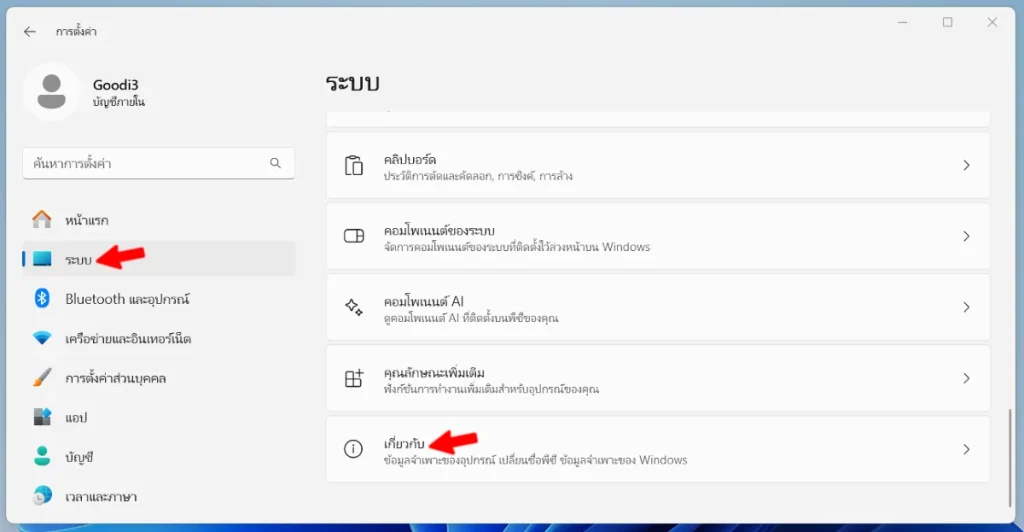
Task: Click the Bluetooth icon in sidebar
Action: tap(42, 299)
